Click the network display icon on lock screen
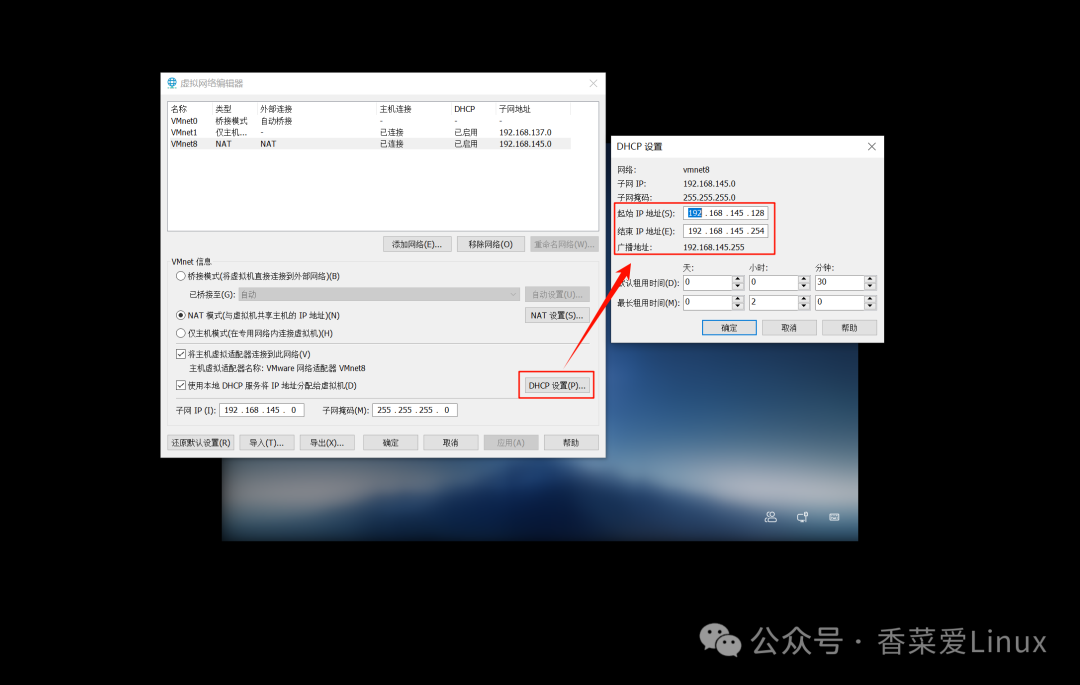This screenshot has width=1080, height=685. coord(802,517)
